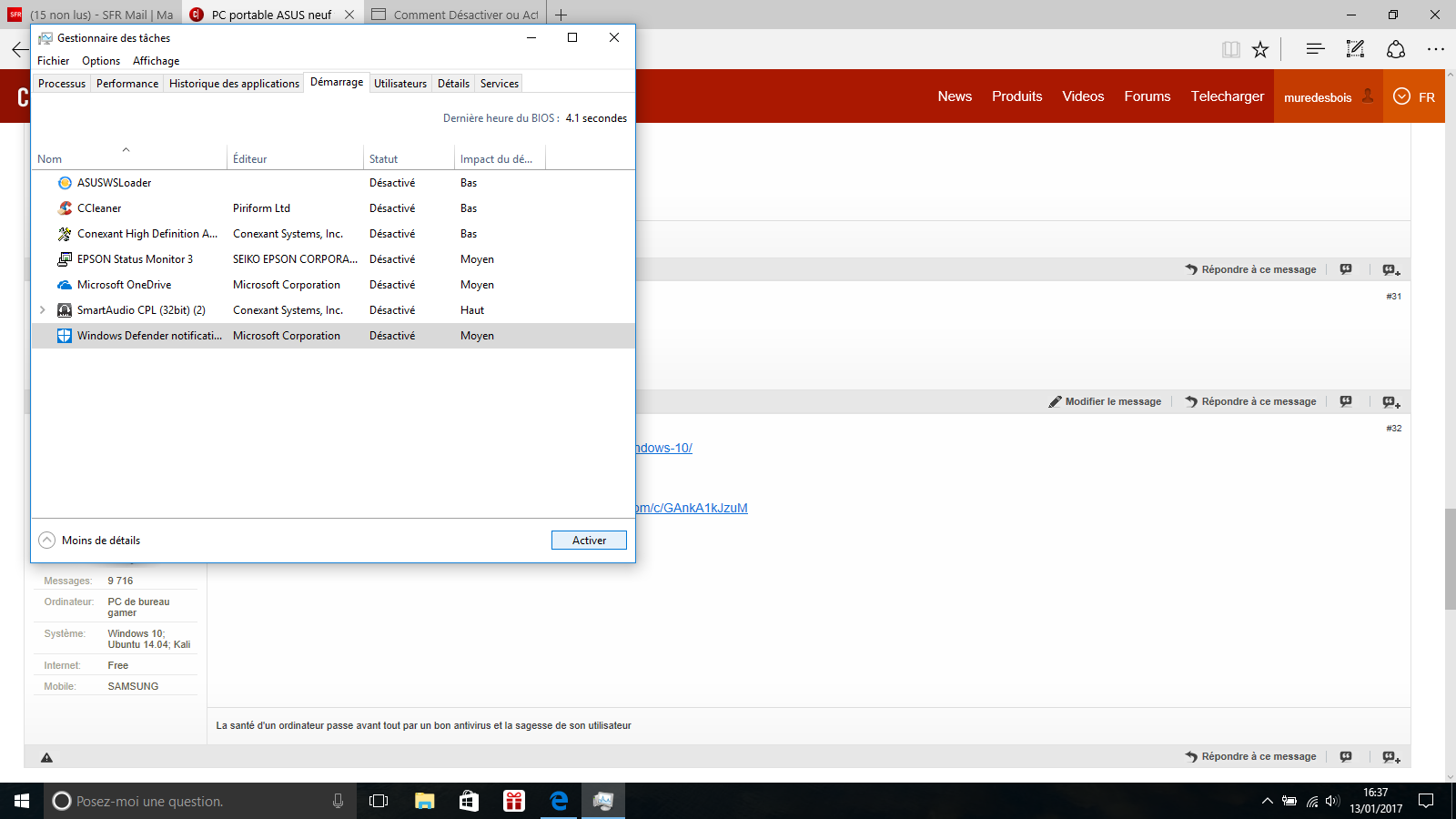Open the FR language dropdown
Screen dimensions: 1456x819
(x=1414, y=96)
